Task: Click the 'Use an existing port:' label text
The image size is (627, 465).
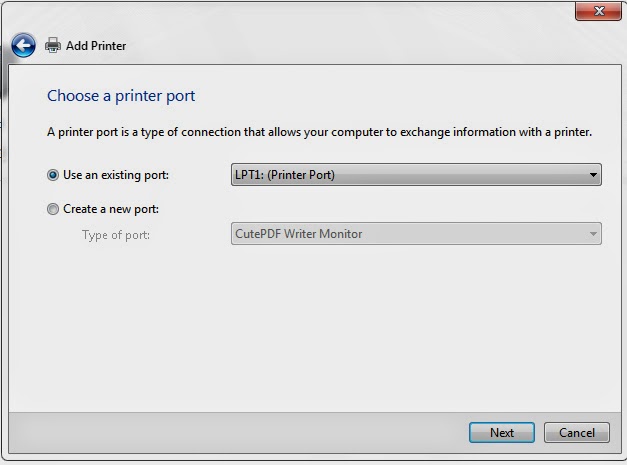Action: click(116, 175)
